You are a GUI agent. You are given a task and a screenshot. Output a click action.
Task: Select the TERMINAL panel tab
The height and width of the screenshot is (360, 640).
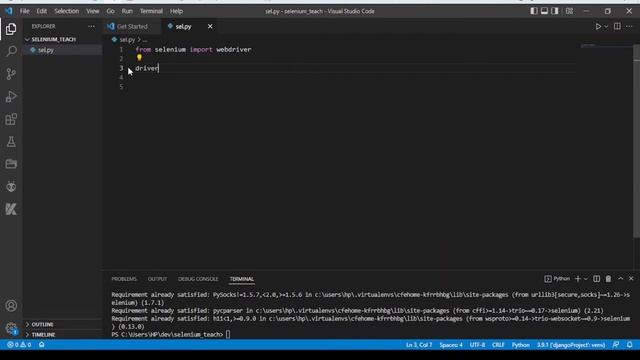click(x=242, y=279)
